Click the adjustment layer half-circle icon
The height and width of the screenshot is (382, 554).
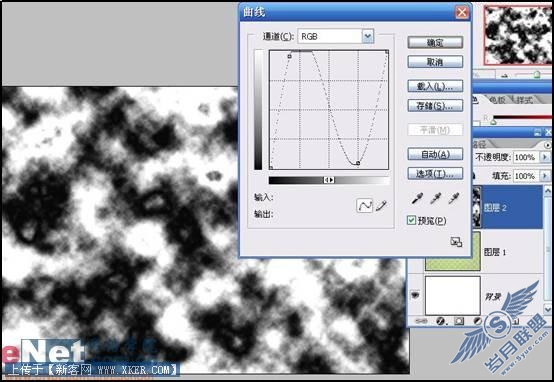tap(477, 321)
